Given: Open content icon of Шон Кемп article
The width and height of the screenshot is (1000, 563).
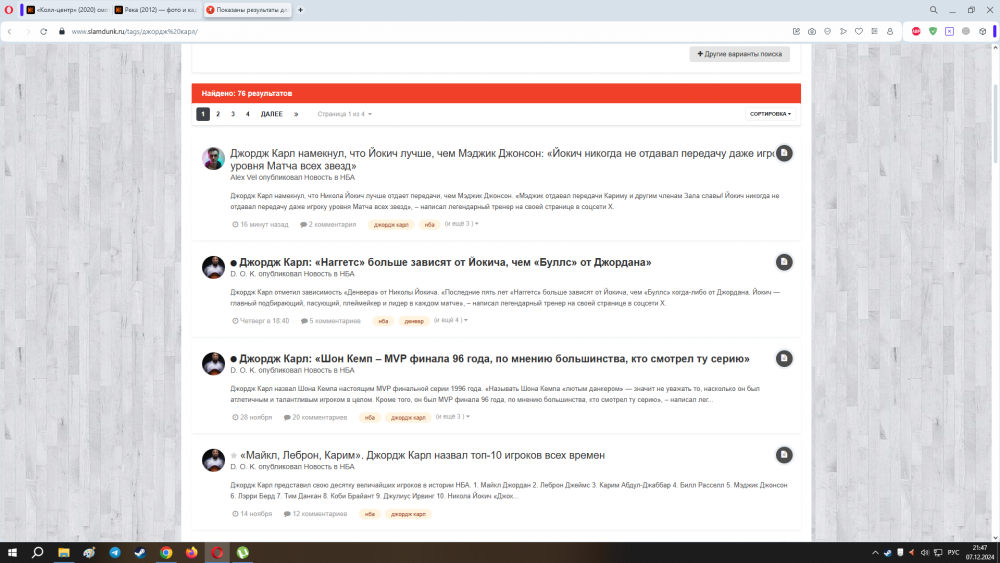Looking at the screenshot, I should [784, 358].
